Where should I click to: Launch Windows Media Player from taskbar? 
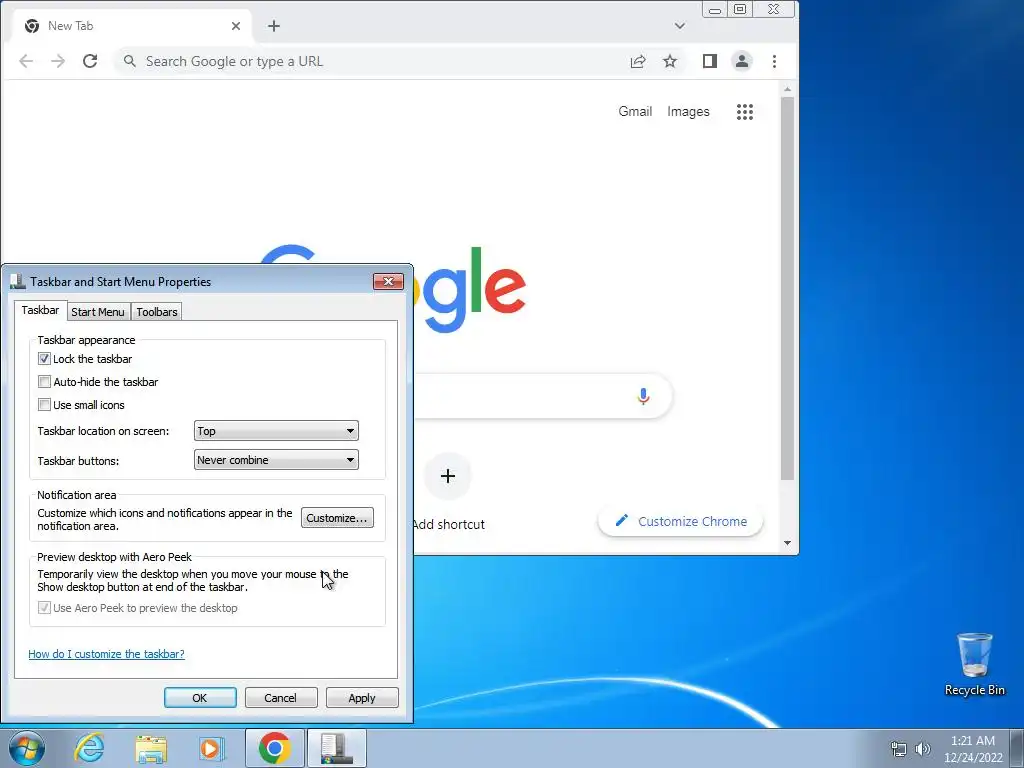tap(211, 748)
